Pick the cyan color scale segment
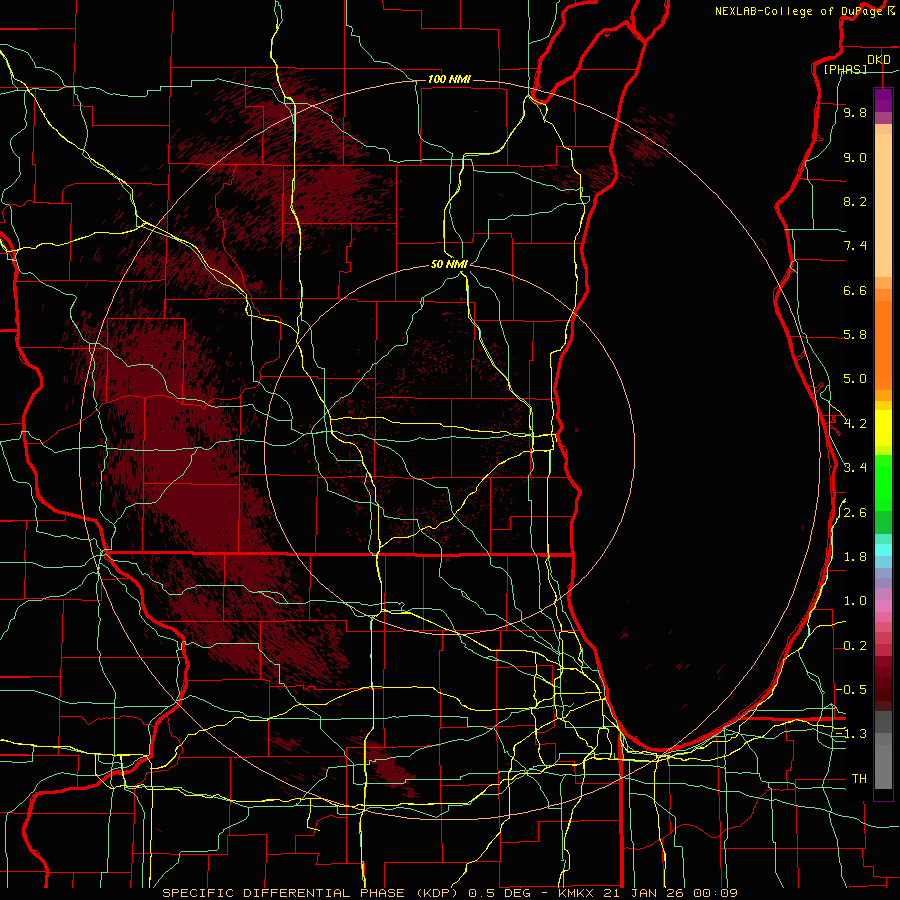900x900 pixels. tap(883, 550)
